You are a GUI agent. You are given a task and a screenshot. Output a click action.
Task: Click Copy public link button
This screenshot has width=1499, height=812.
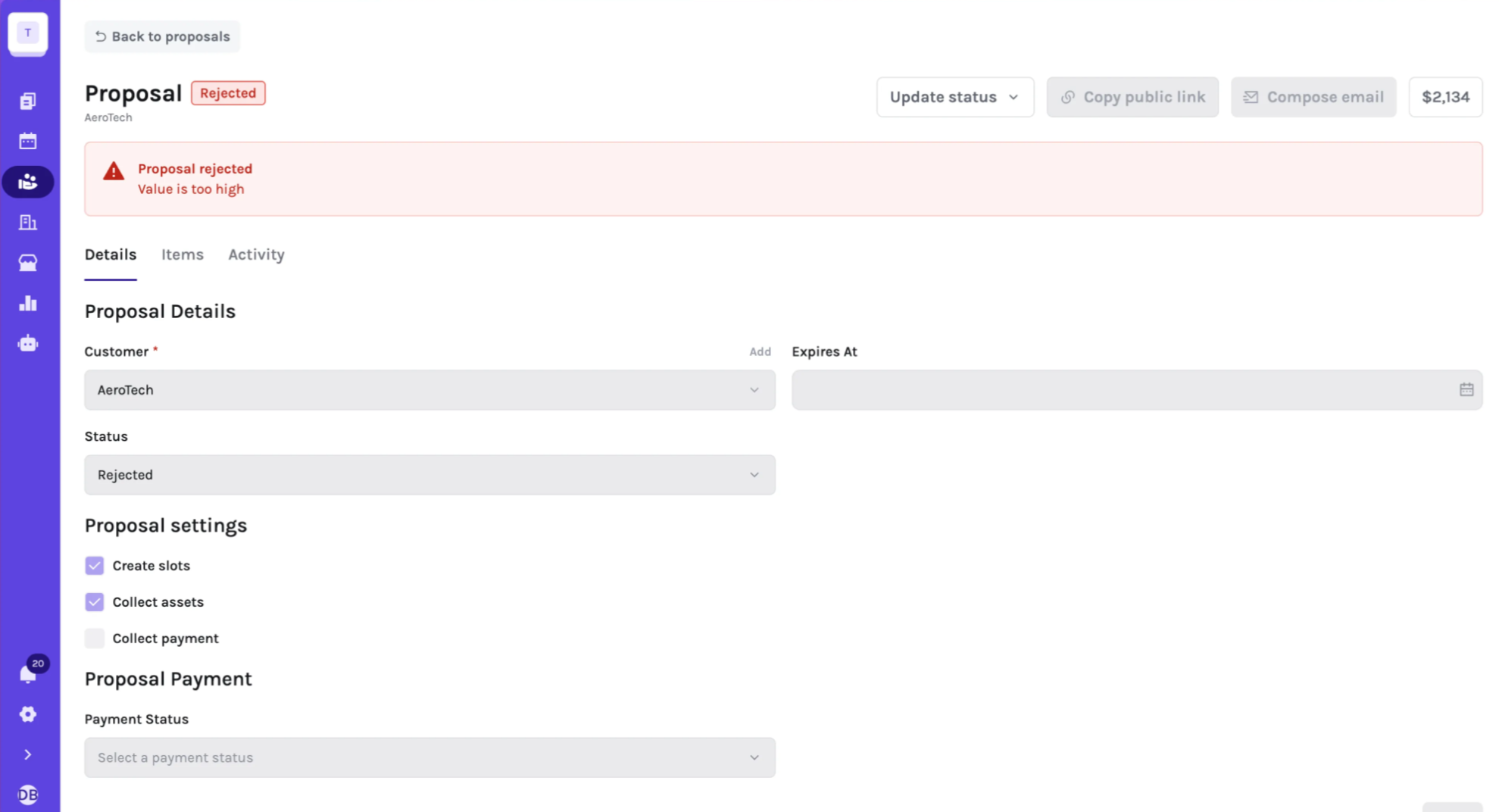[1132, 97]
